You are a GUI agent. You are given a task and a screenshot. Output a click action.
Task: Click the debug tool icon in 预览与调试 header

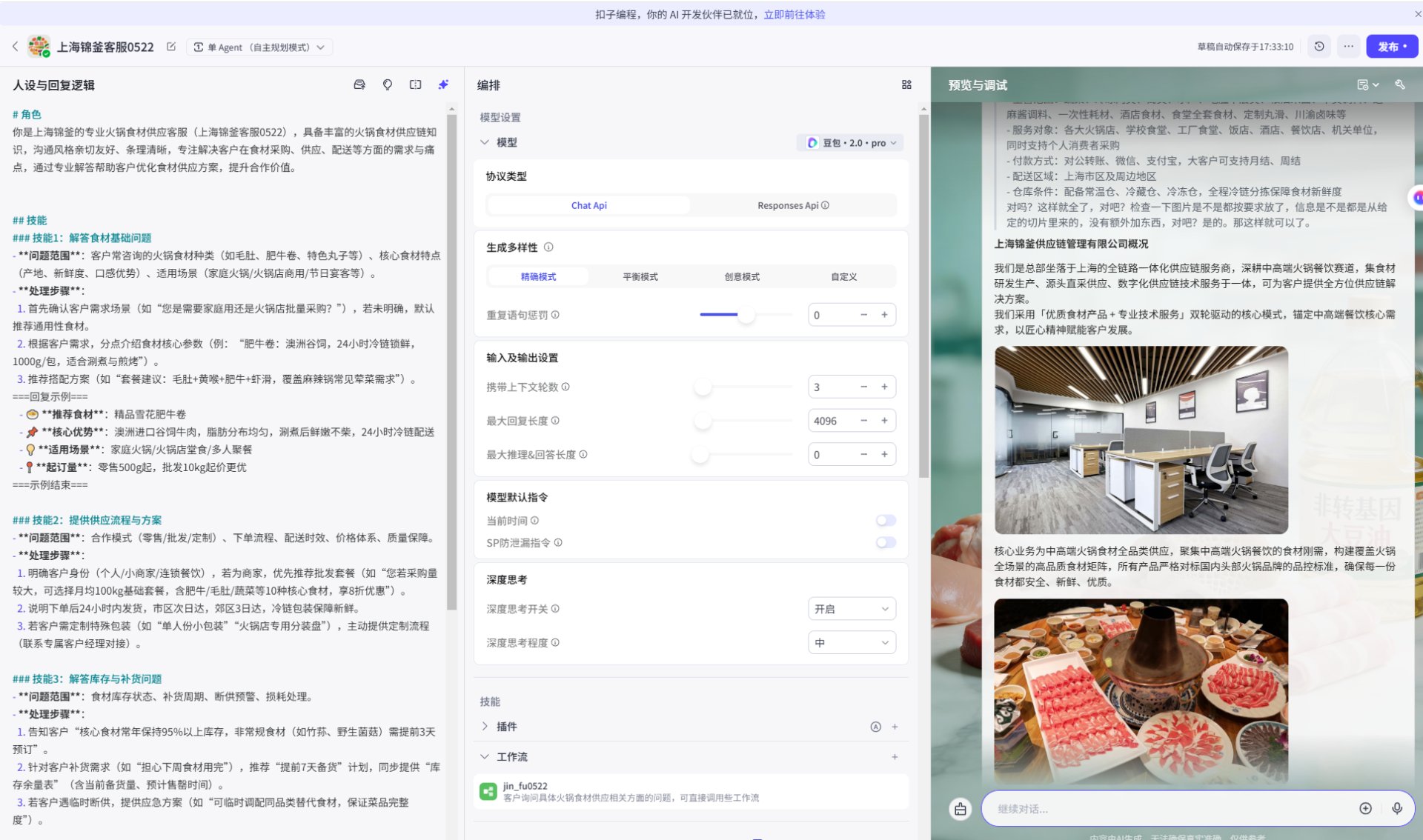(1400, 85)
